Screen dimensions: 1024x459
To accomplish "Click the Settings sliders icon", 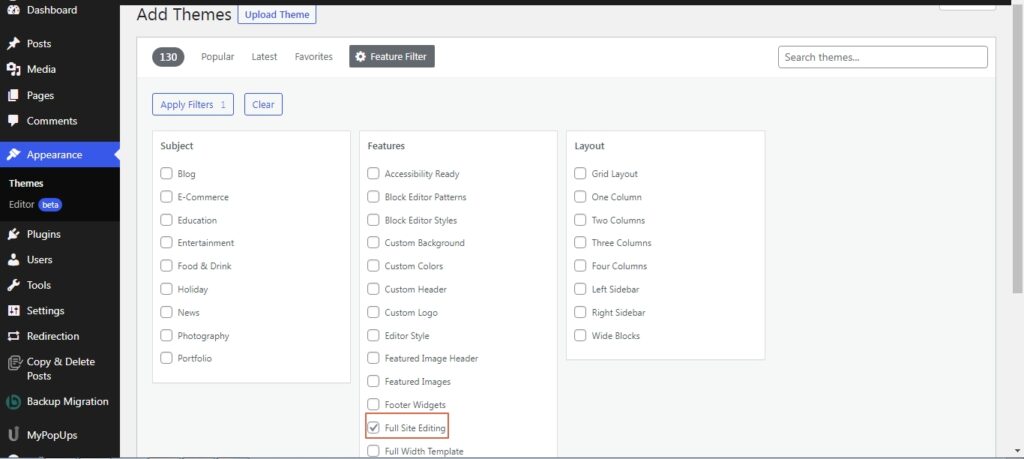I will [13, 311].
